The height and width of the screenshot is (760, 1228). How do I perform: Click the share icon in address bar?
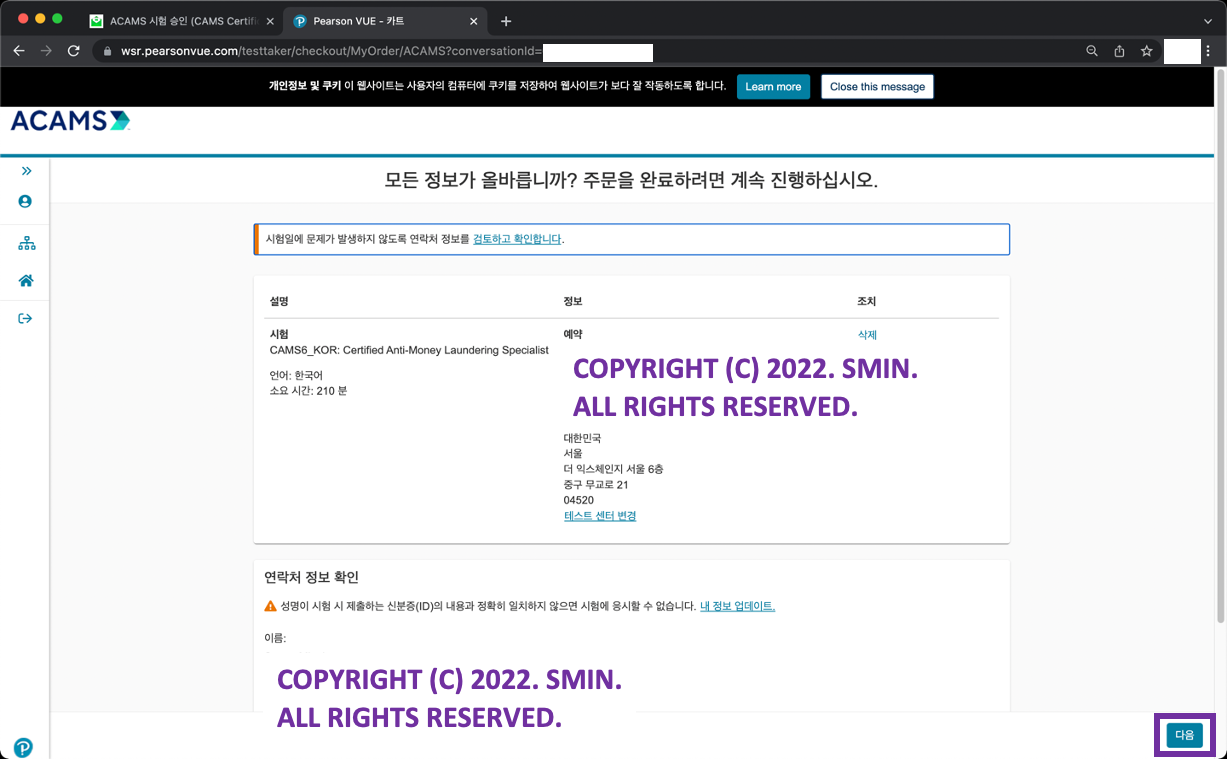[1119, 51]
